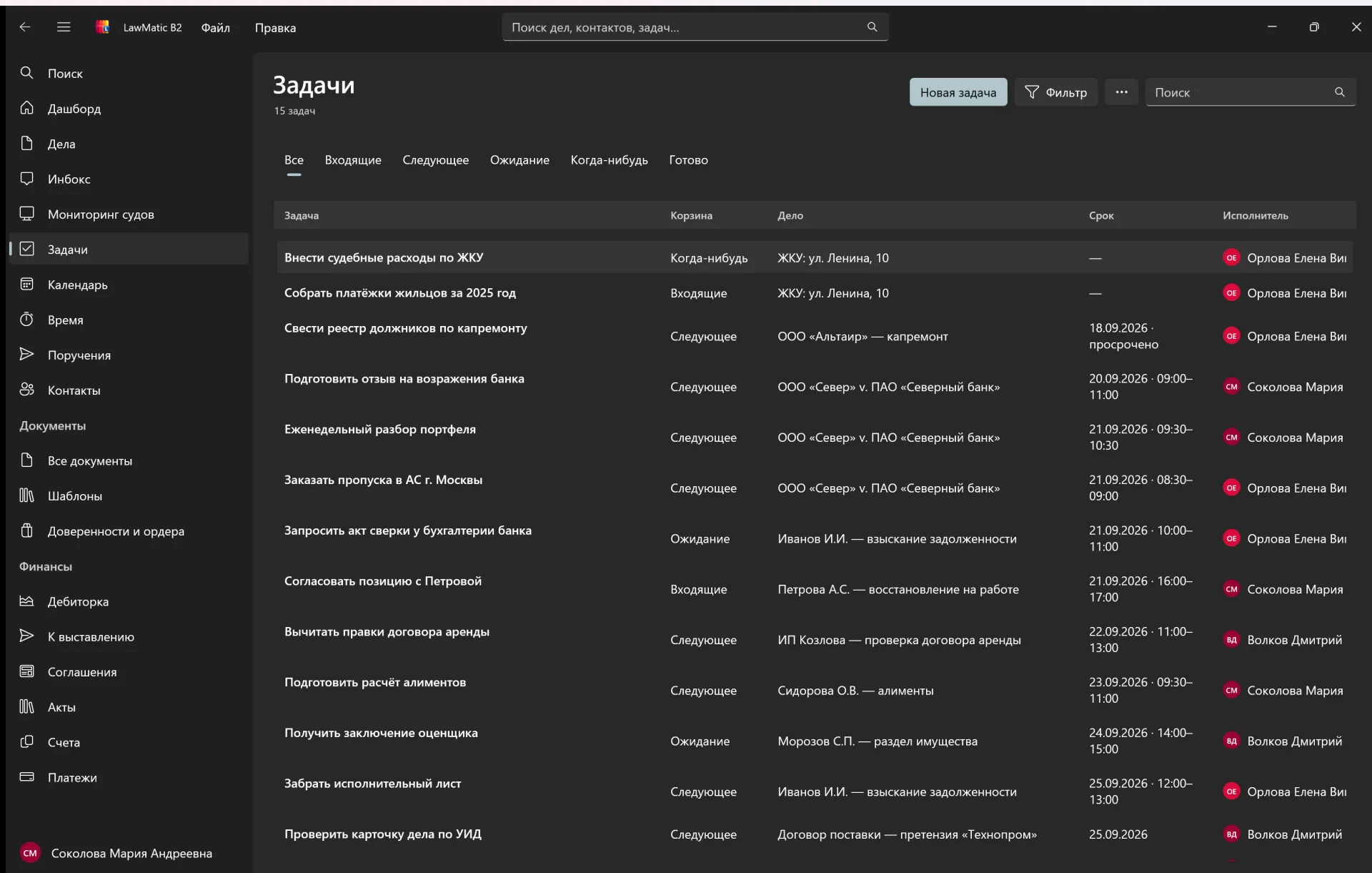Click the Templates (Шаблоны) icon

pos(26,495)
